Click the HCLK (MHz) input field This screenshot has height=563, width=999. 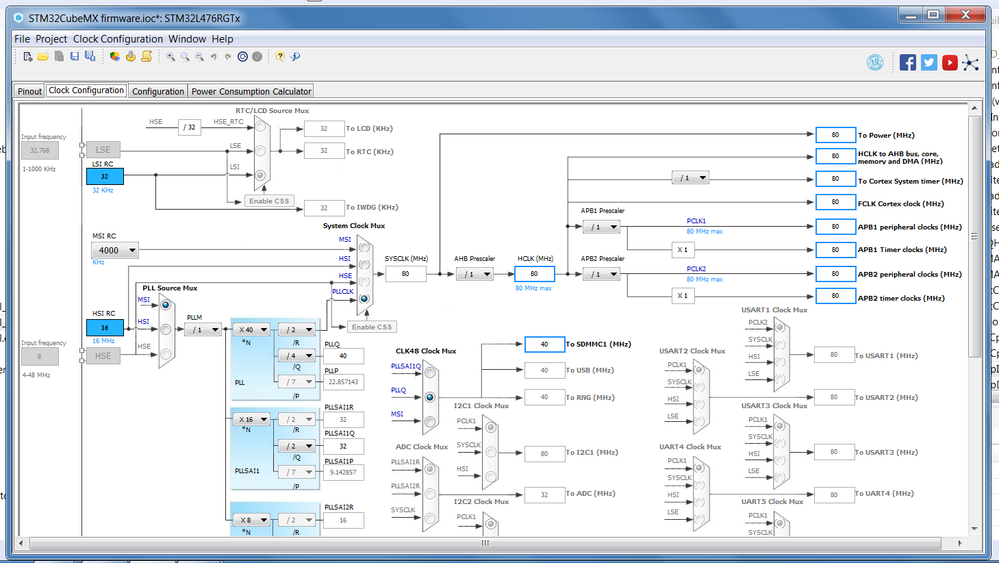tap(534, 274)
